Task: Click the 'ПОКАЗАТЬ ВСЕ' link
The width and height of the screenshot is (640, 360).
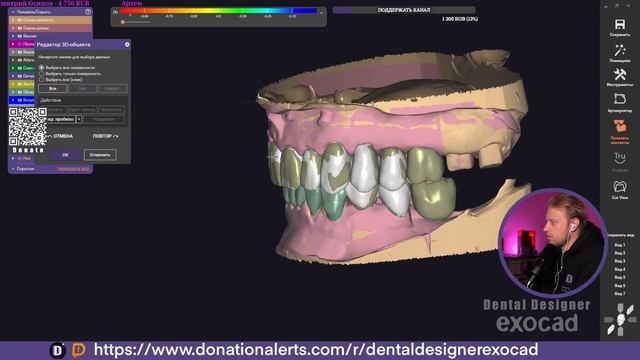Action: pyautogui.click(x=73, y=169)
